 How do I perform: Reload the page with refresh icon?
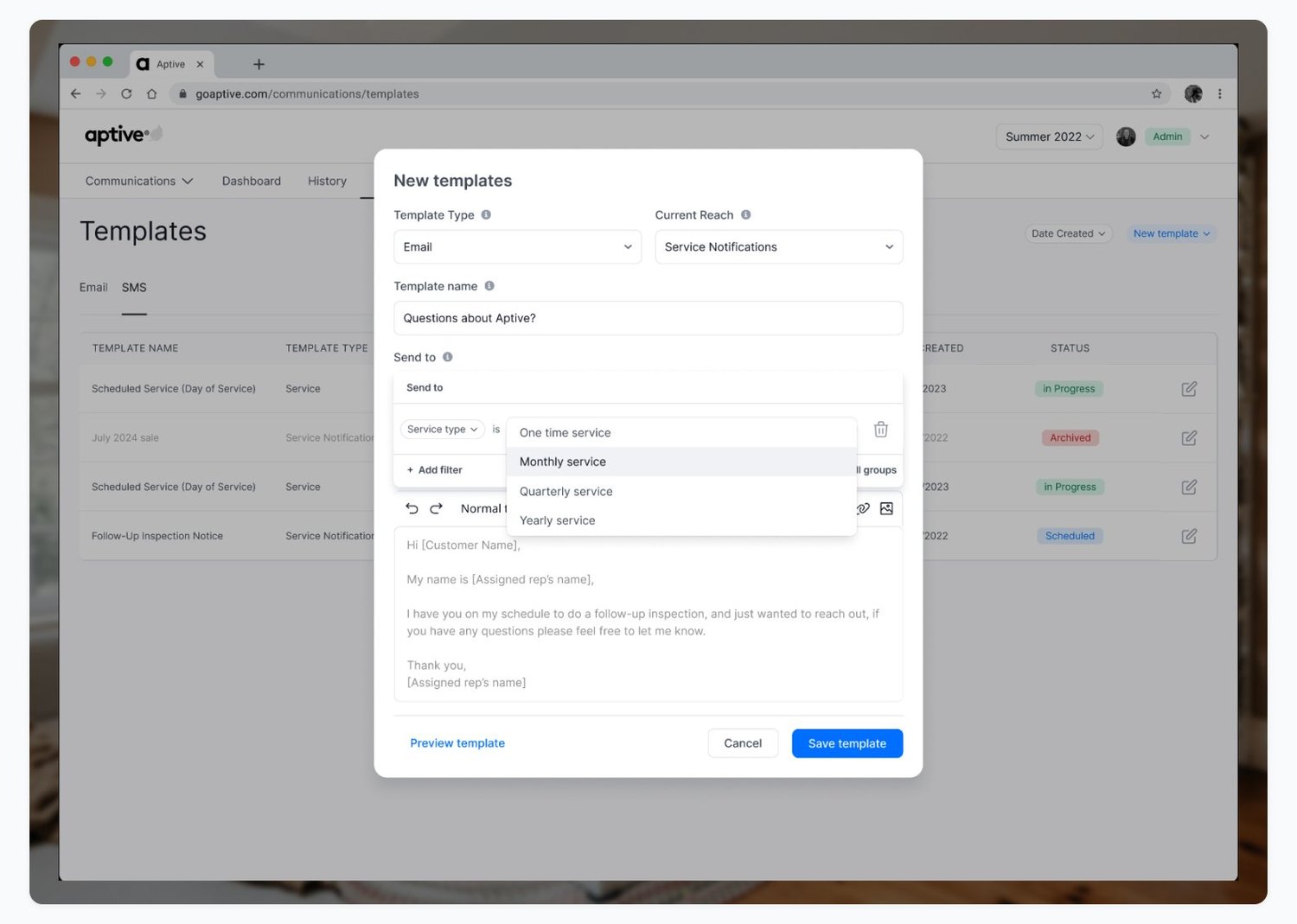[x=126, y=93]
